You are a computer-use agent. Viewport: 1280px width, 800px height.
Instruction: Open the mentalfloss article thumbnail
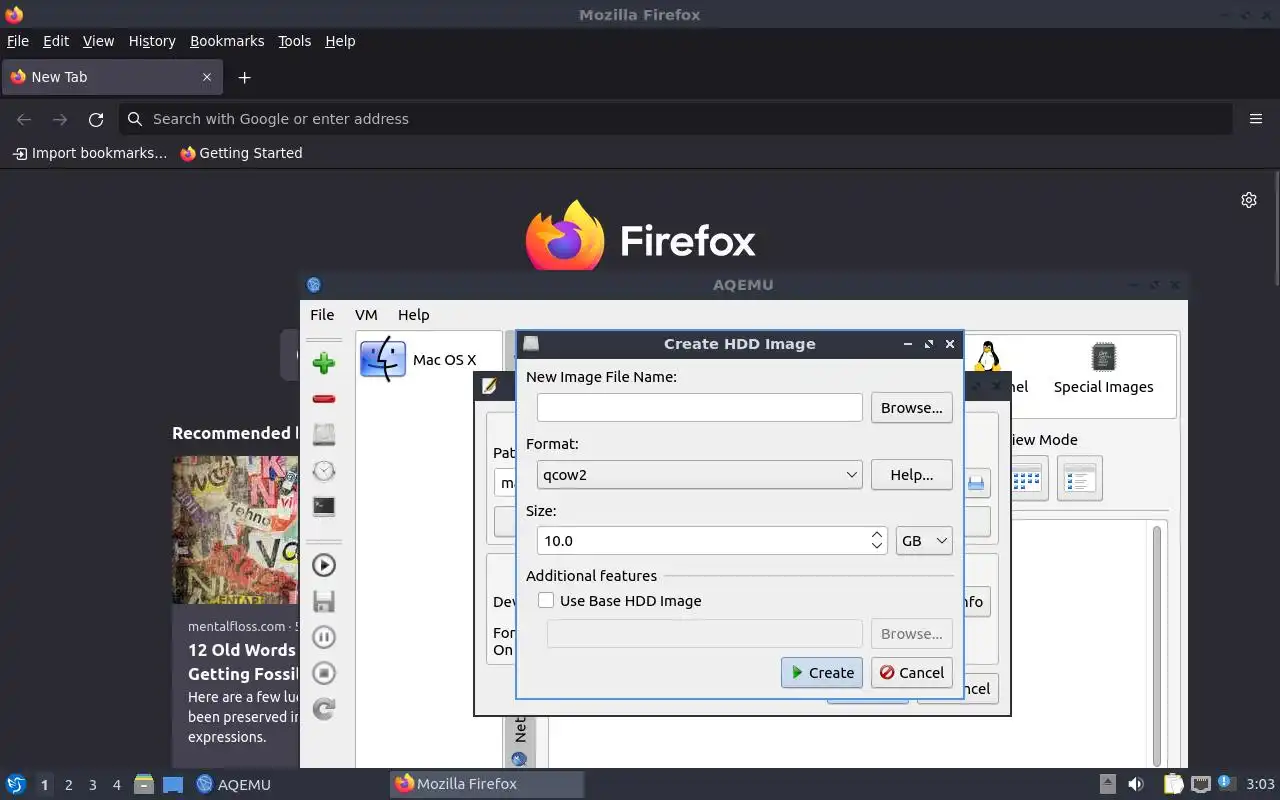pos(235,530)
